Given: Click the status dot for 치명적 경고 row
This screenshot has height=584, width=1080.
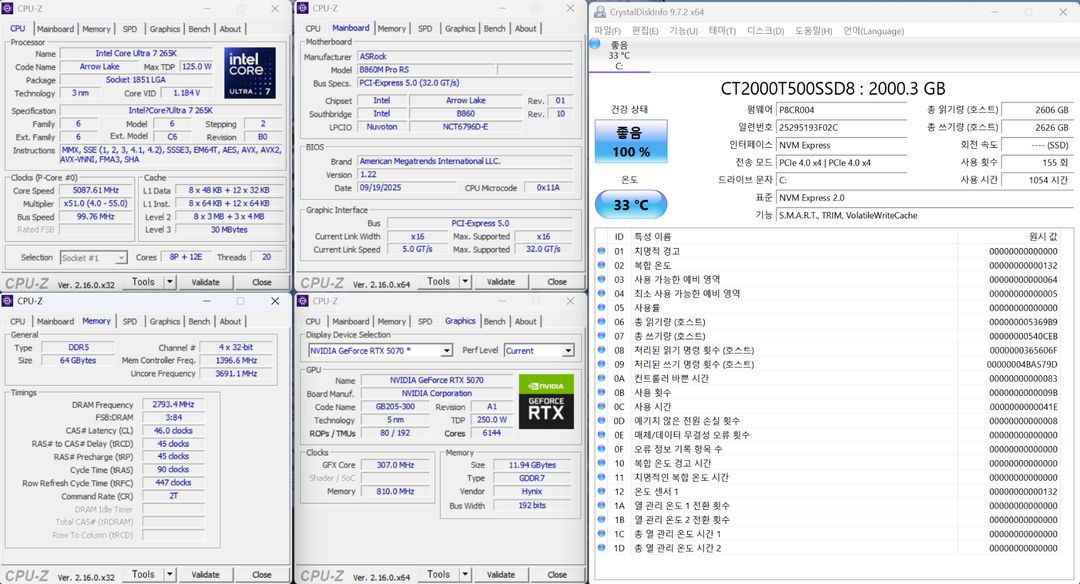Looking at the screenshot, I should [601, 251].
